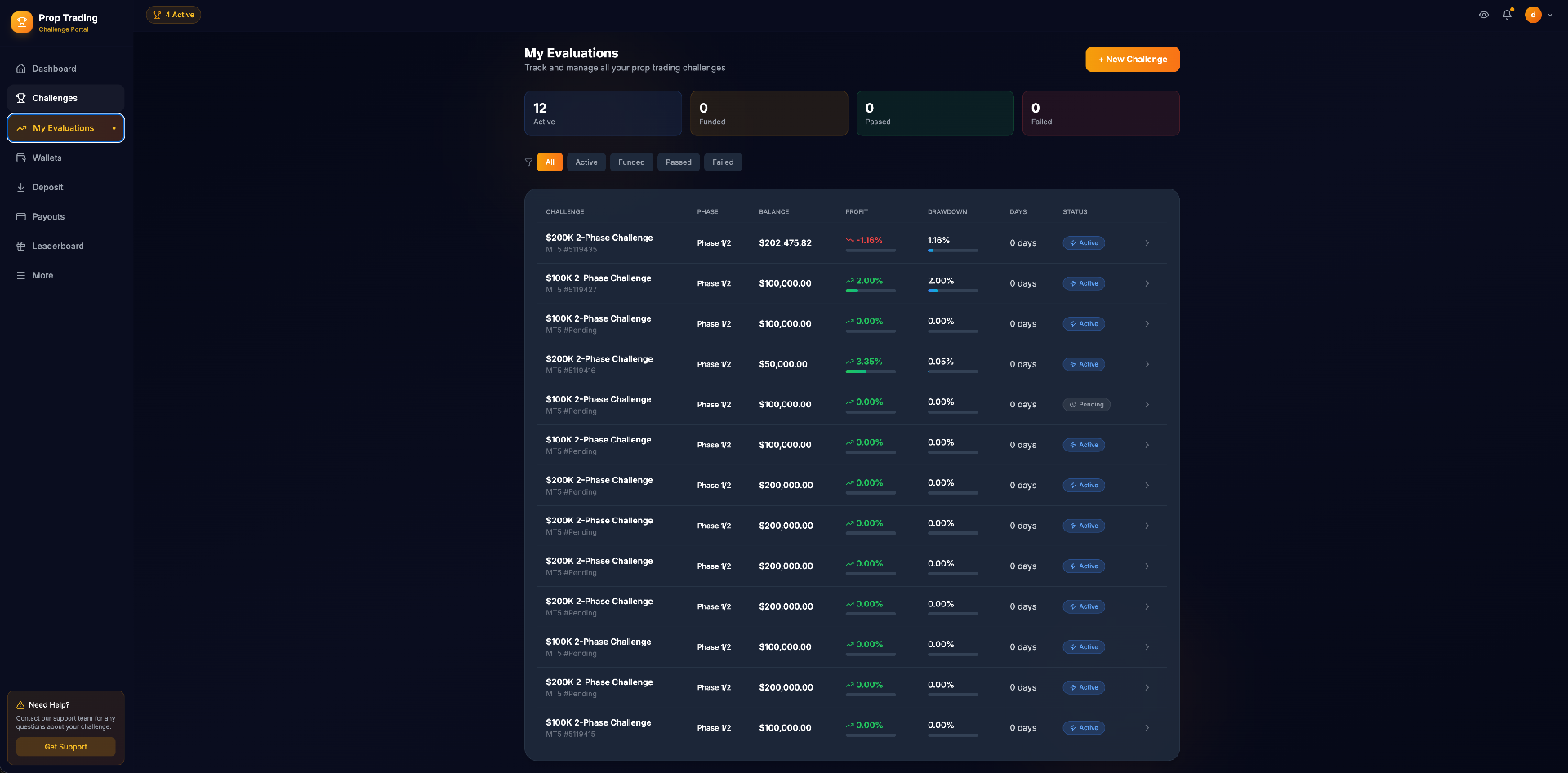Click the Prop Trading trophy logo
1568x773 pixels.
pos(22,22)
